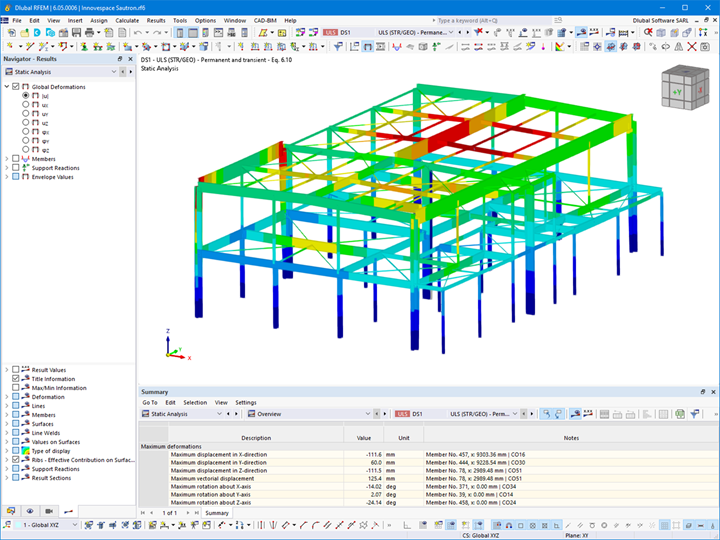The image size is (720, 540).
Task: Click the Excel export icon in Summary toolbar
Action: 680,414
